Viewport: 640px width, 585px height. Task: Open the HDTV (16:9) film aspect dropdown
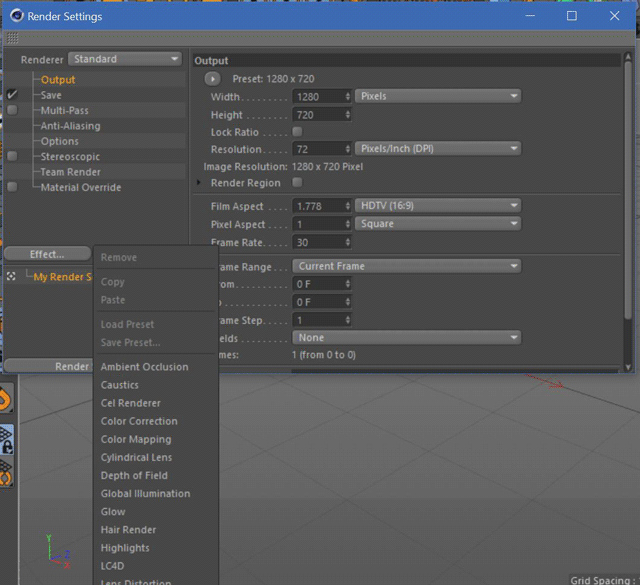(438, 206)
